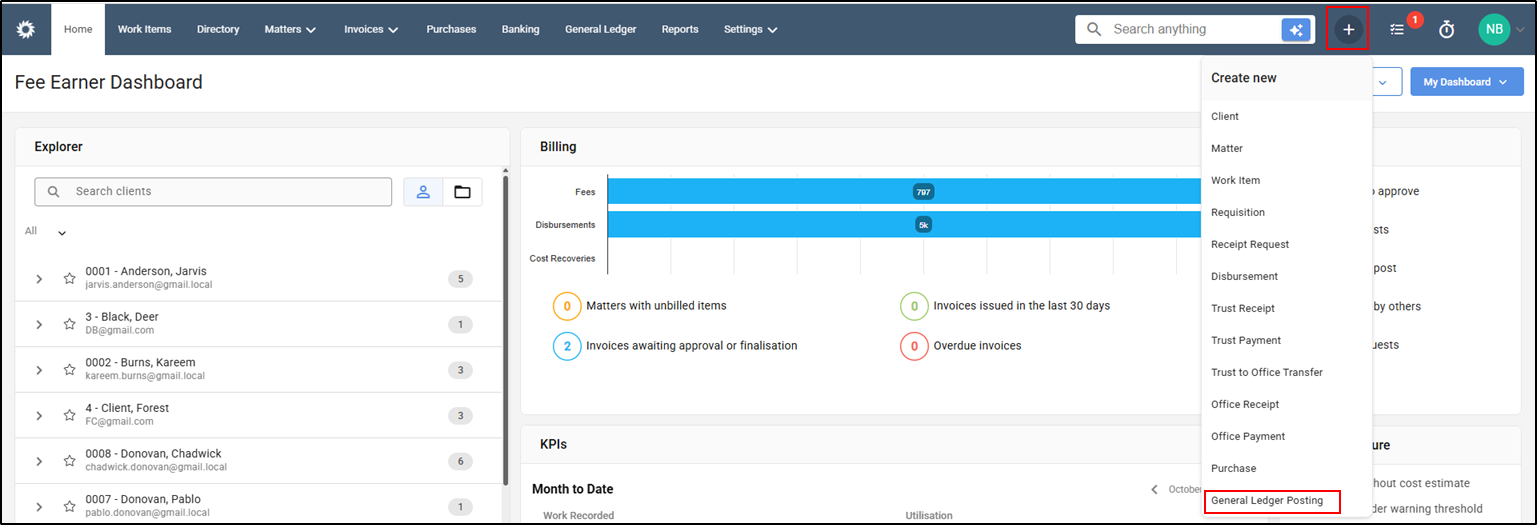Open the Settings menu dropdown
1537x525 pixels.
[x=751, y=30]
